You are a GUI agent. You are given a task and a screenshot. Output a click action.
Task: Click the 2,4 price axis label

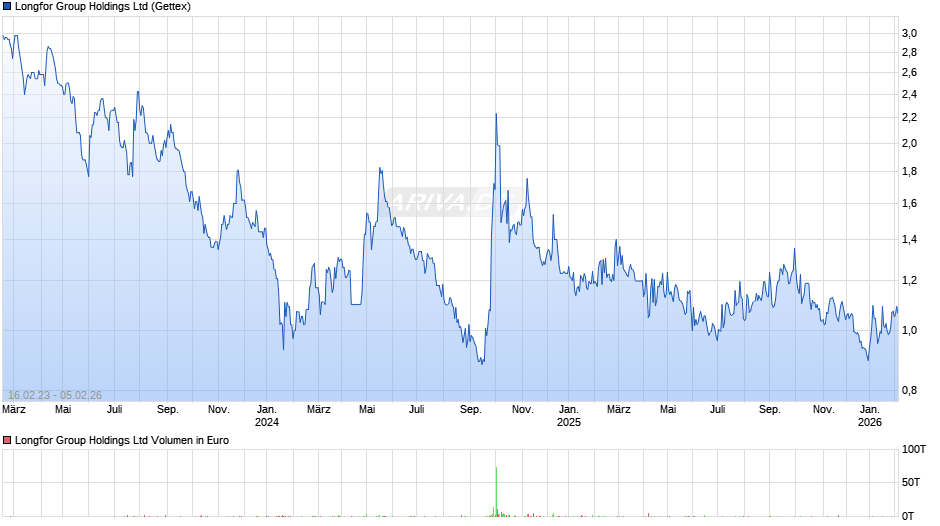[x=909, y=95]
